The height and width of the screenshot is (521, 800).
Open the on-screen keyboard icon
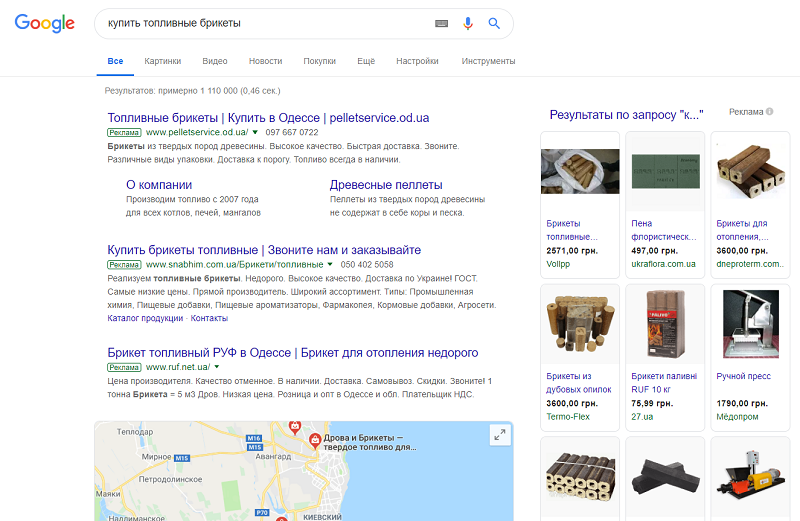(441, 23)
